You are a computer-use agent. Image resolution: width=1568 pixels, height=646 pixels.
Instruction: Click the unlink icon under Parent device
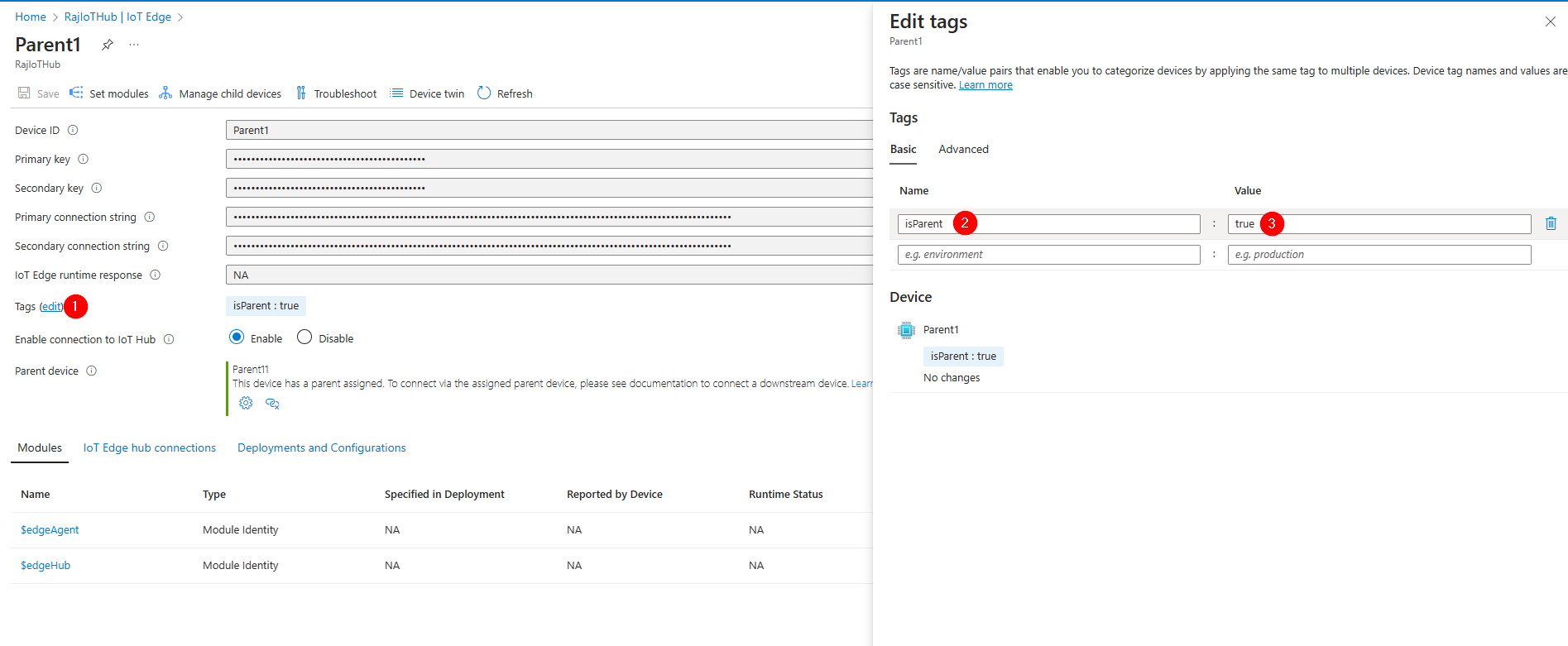point(272,404)
